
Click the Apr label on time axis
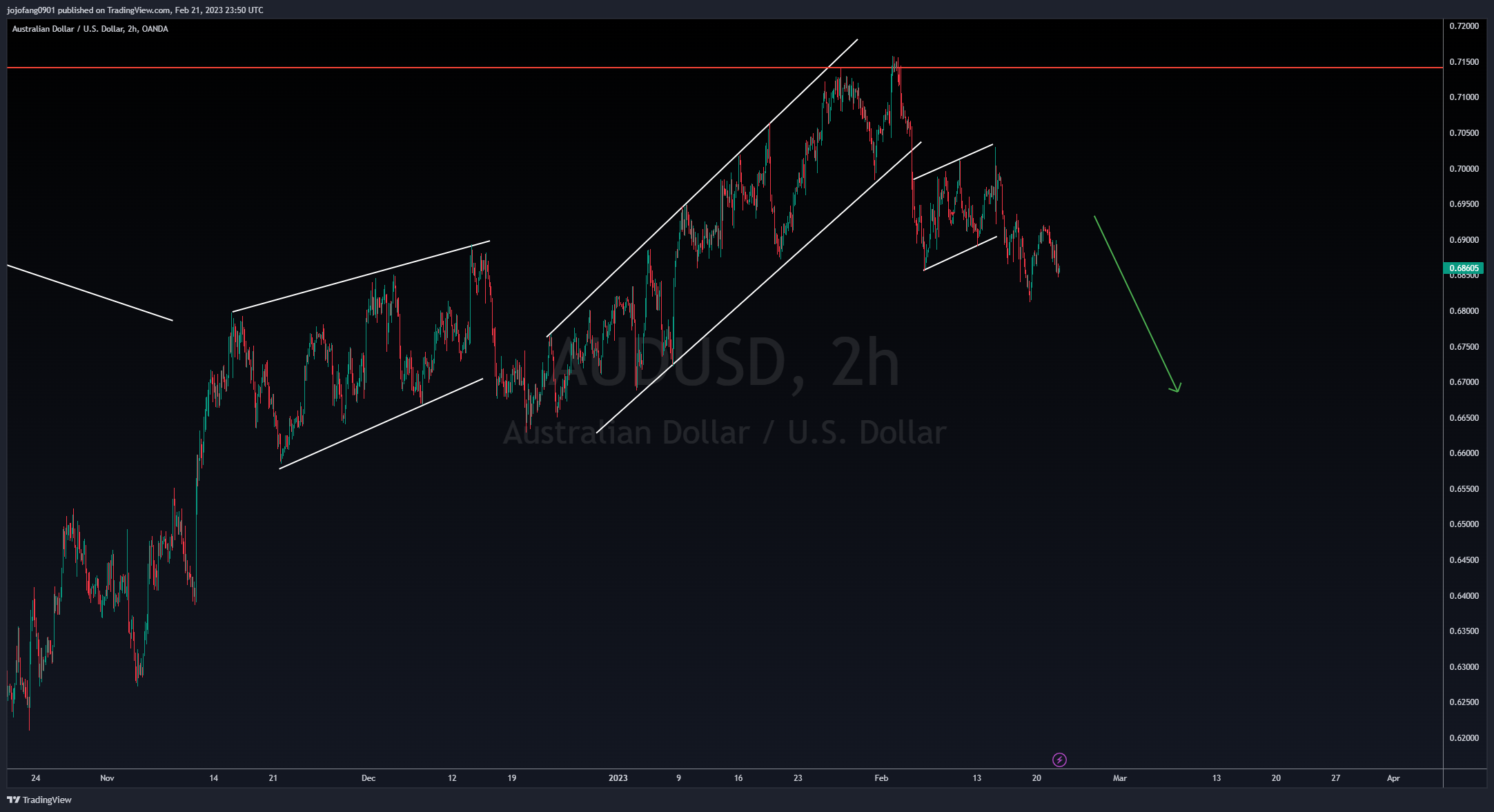pyautogui.click(x=1393, y=778)
